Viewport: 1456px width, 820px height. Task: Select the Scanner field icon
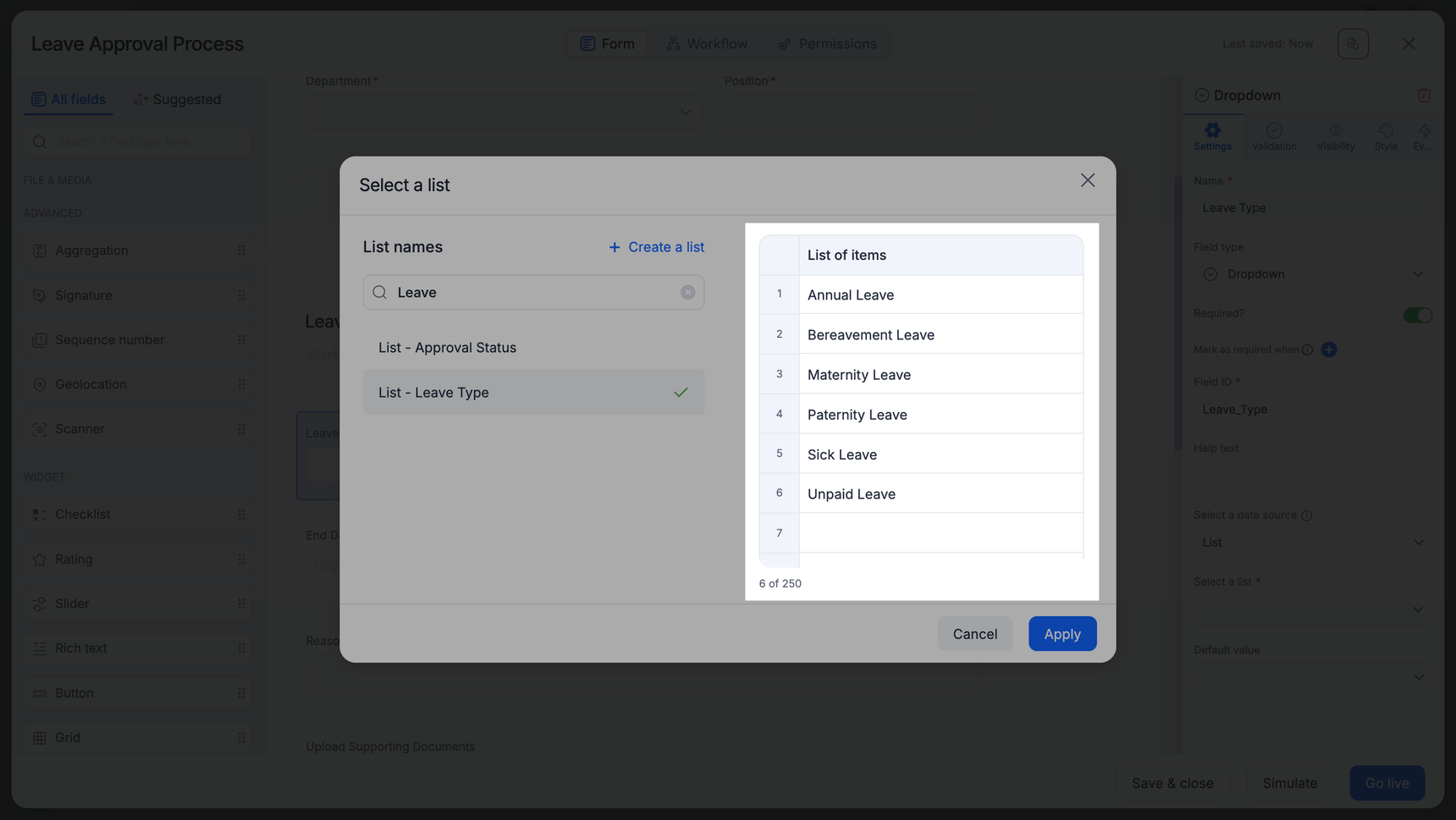click(x=39, y=430)
